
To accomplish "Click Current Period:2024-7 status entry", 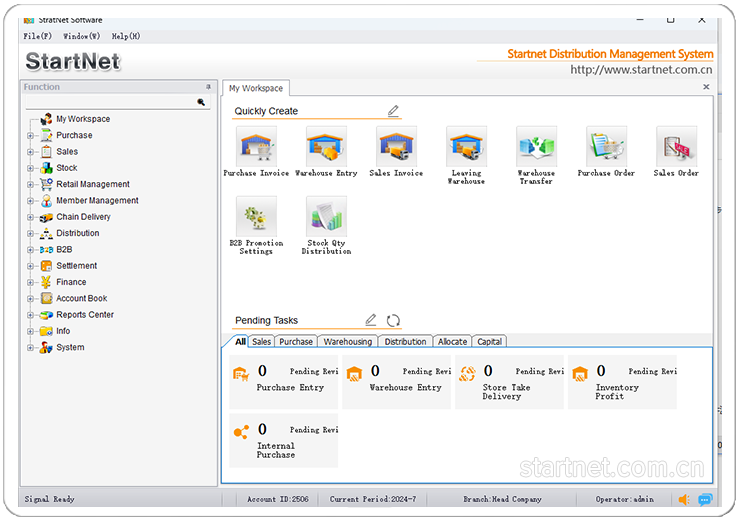I will point(373,499).
